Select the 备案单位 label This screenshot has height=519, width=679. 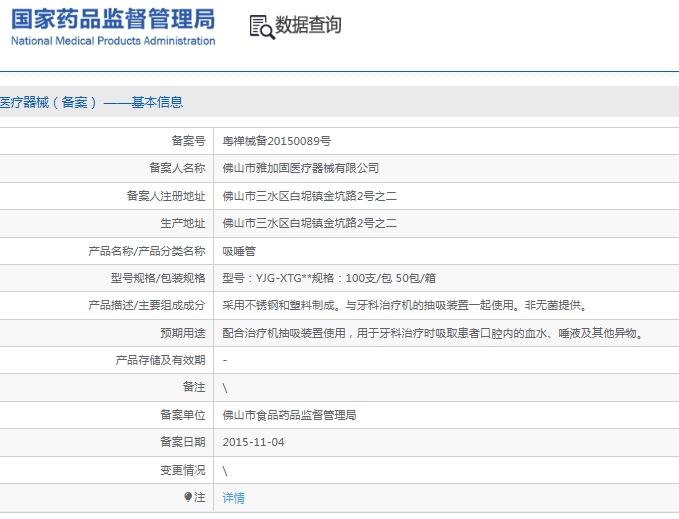(183, 415)
